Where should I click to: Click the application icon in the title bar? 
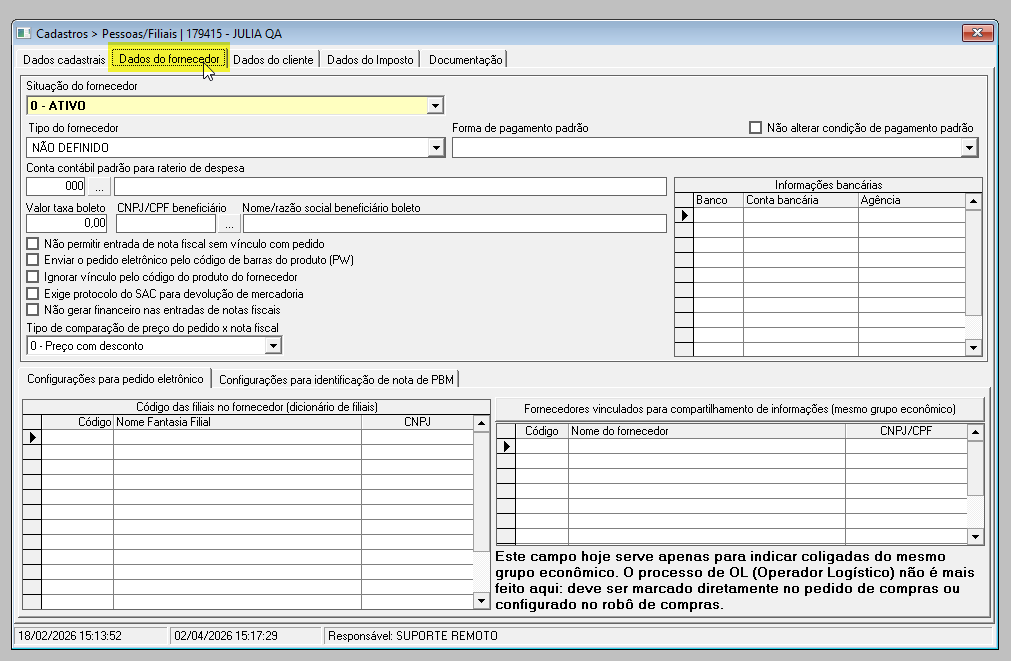tap(24, 33)
